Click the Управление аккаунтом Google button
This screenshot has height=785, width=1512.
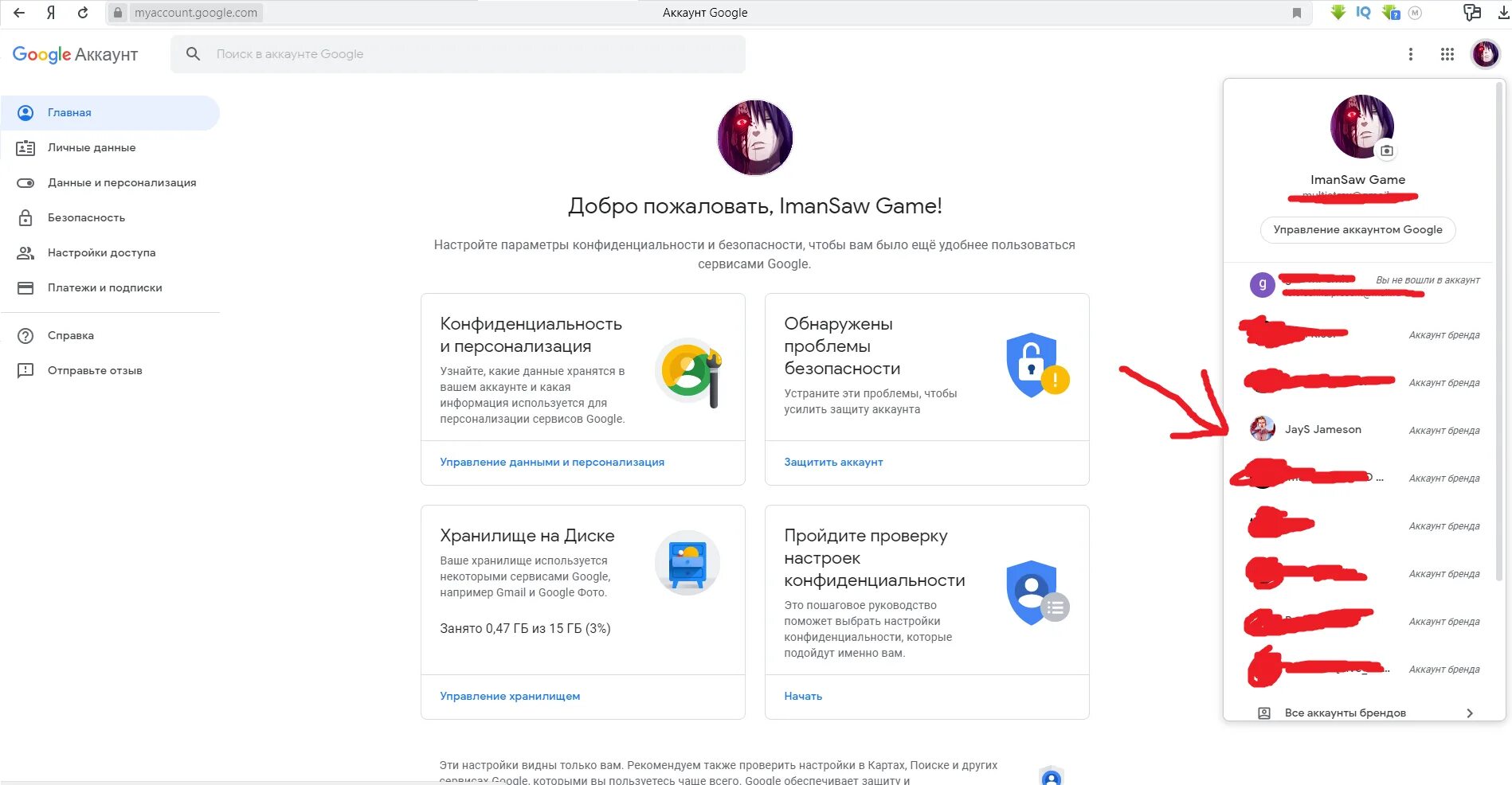pos(1357,230)
